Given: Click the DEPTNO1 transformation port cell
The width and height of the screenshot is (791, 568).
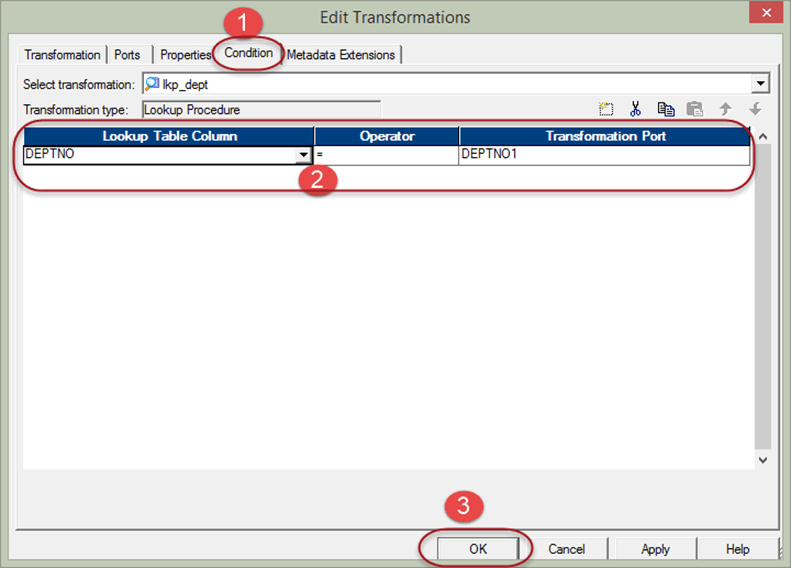Looking at the screenshot, I should point(604,155).
